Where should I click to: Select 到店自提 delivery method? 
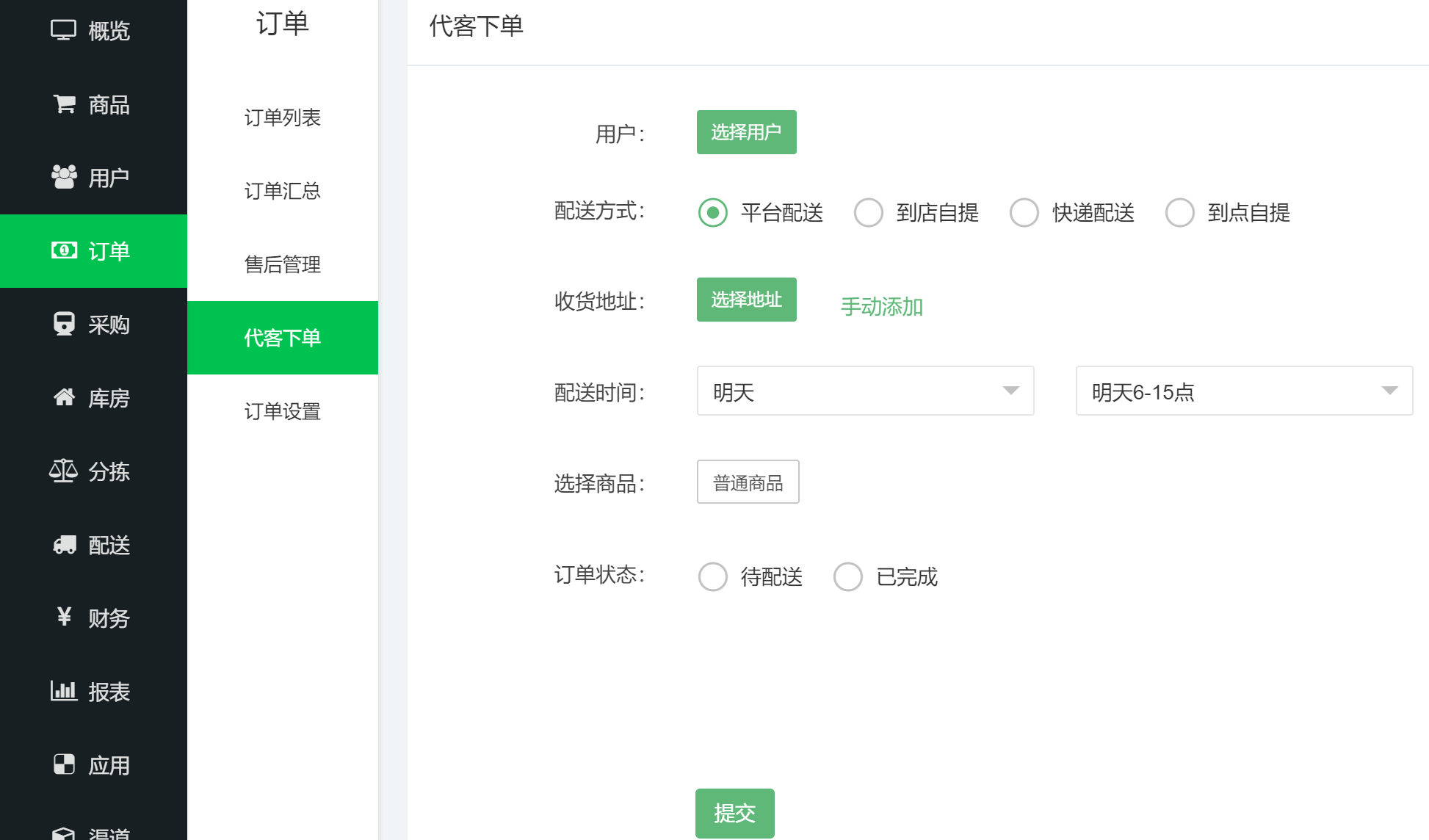869,212
